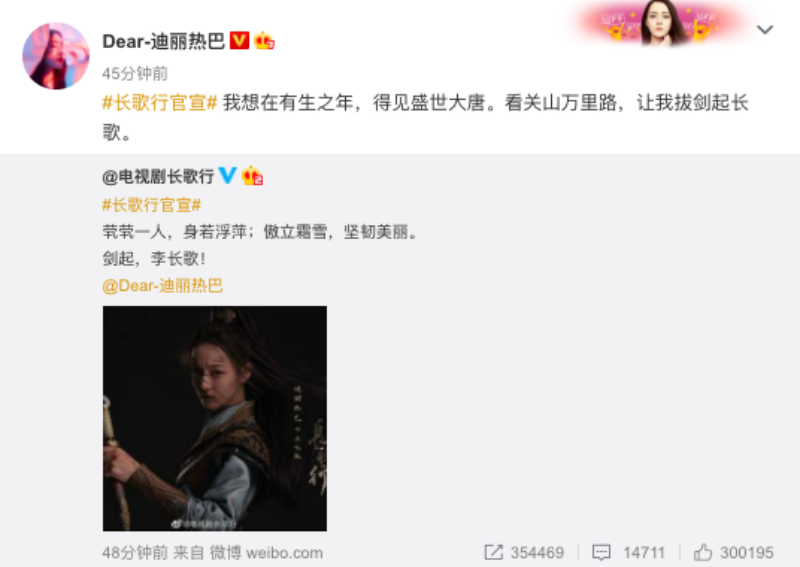The image size is (800, 567).
Task: Open the comments speech bubble icon
Action: pos(601,552)
